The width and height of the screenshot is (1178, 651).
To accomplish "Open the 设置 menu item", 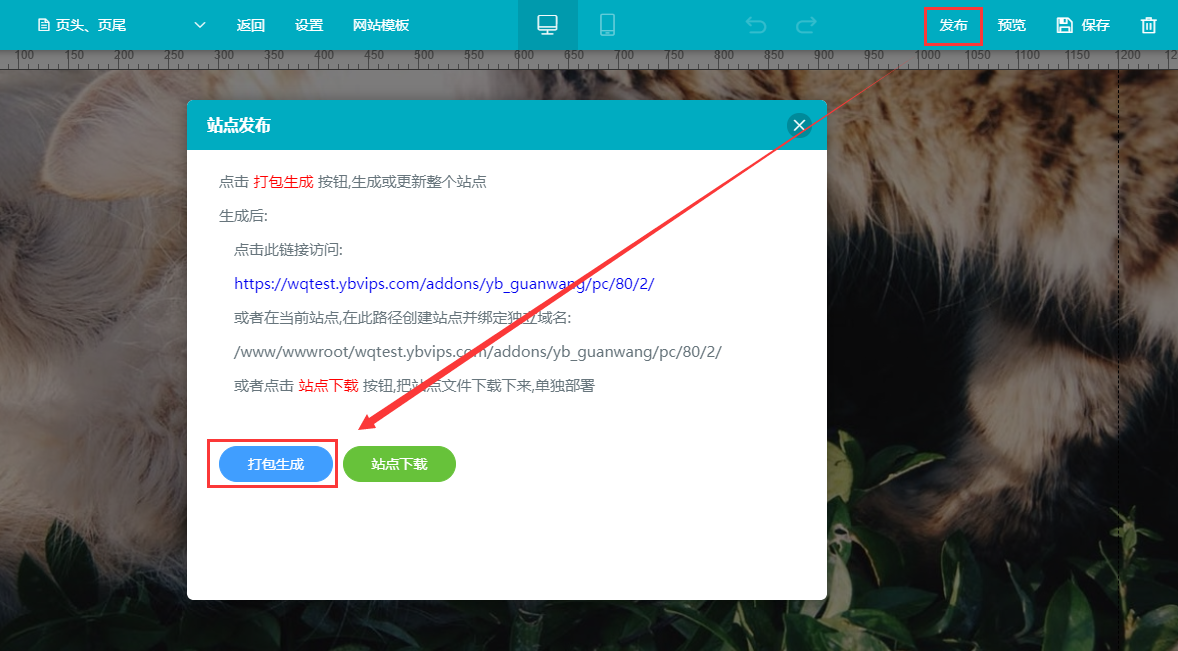I will click(309, 25).
